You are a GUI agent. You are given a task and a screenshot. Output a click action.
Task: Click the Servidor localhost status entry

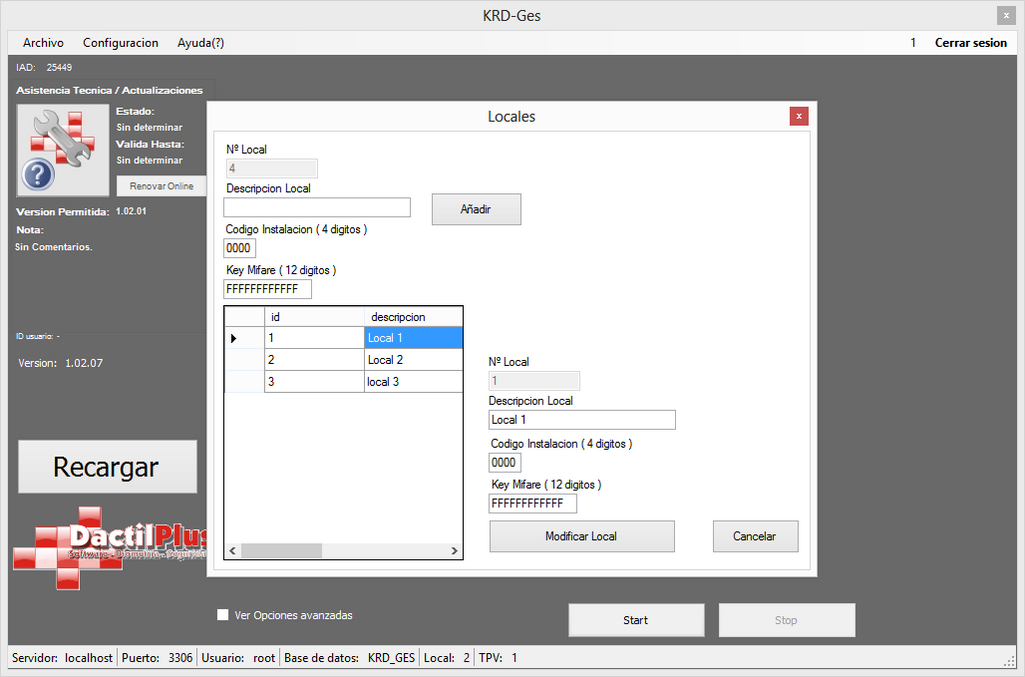coord(62,657)
